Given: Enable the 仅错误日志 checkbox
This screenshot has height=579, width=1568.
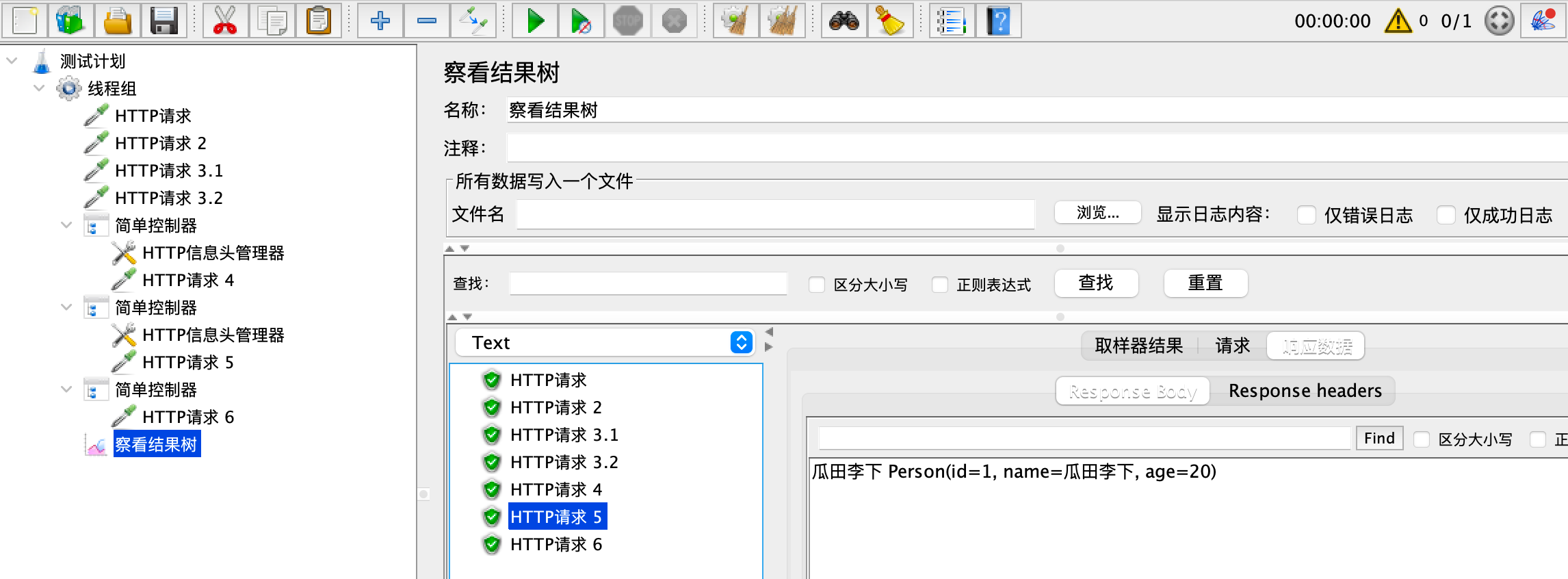Looking at the screenshot, I should [1307, 215].
